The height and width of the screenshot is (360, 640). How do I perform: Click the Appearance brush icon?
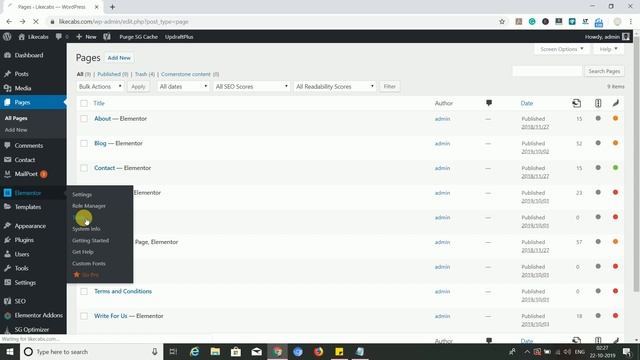[x=7, y=226]
